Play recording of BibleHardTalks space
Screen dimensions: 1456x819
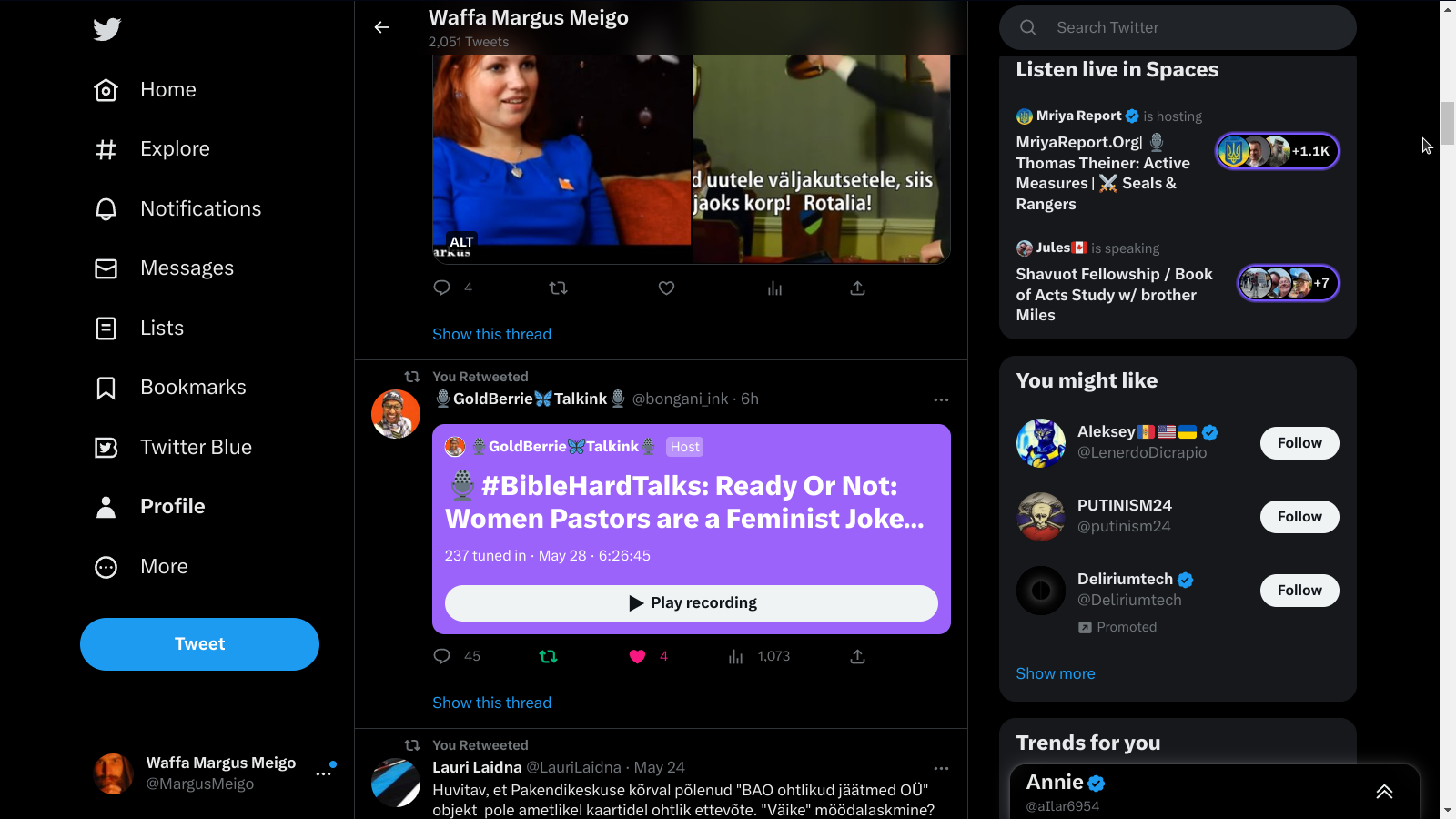pos(692,603)
